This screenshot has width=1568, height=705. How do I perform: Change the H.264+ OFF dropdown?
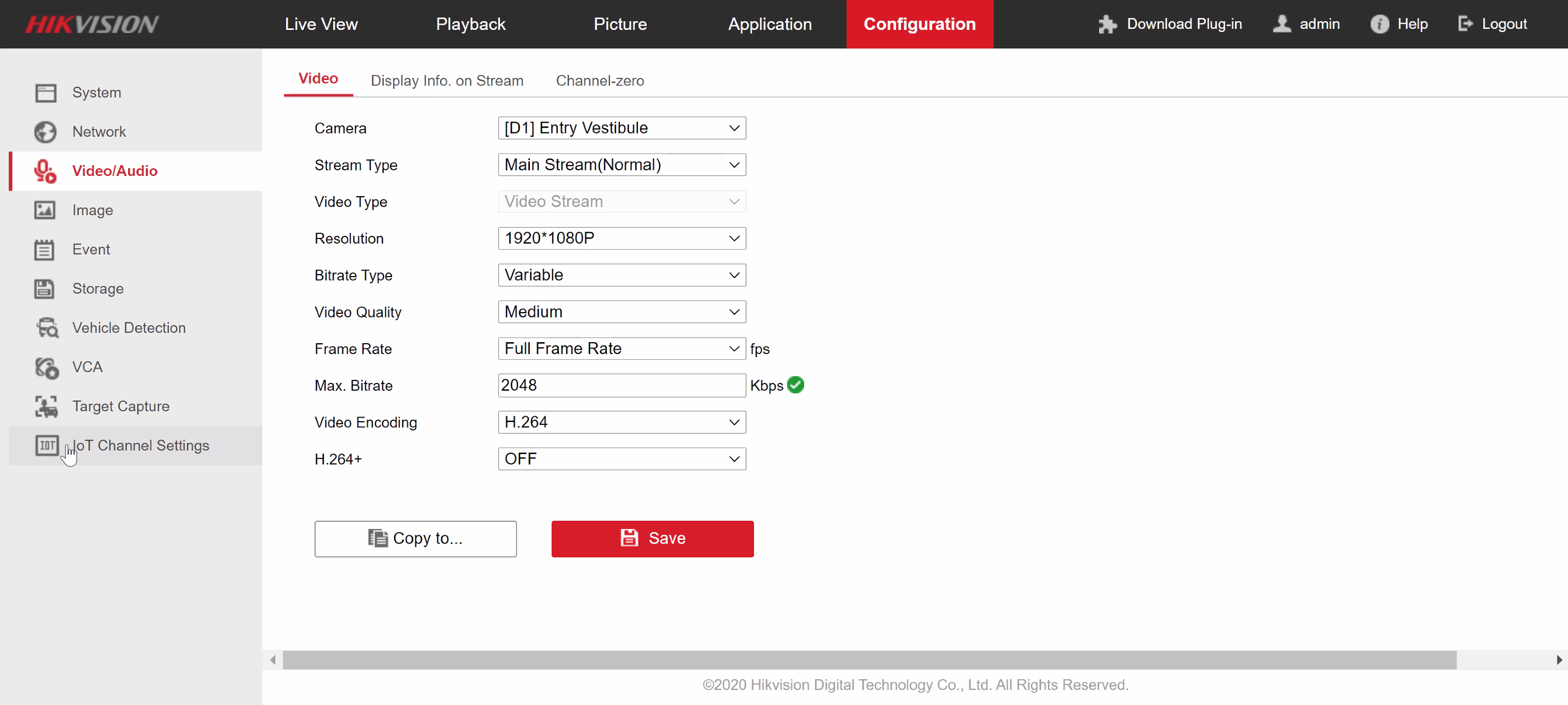point(621,459)
